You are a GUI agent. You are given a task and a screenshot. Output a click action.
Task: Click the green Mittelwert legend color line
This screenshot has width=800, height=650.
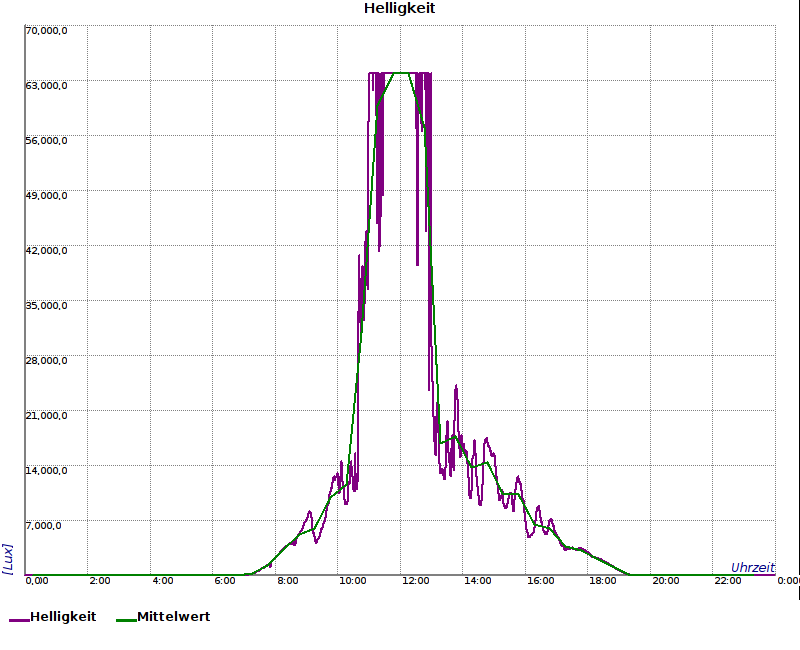(127, 620)
